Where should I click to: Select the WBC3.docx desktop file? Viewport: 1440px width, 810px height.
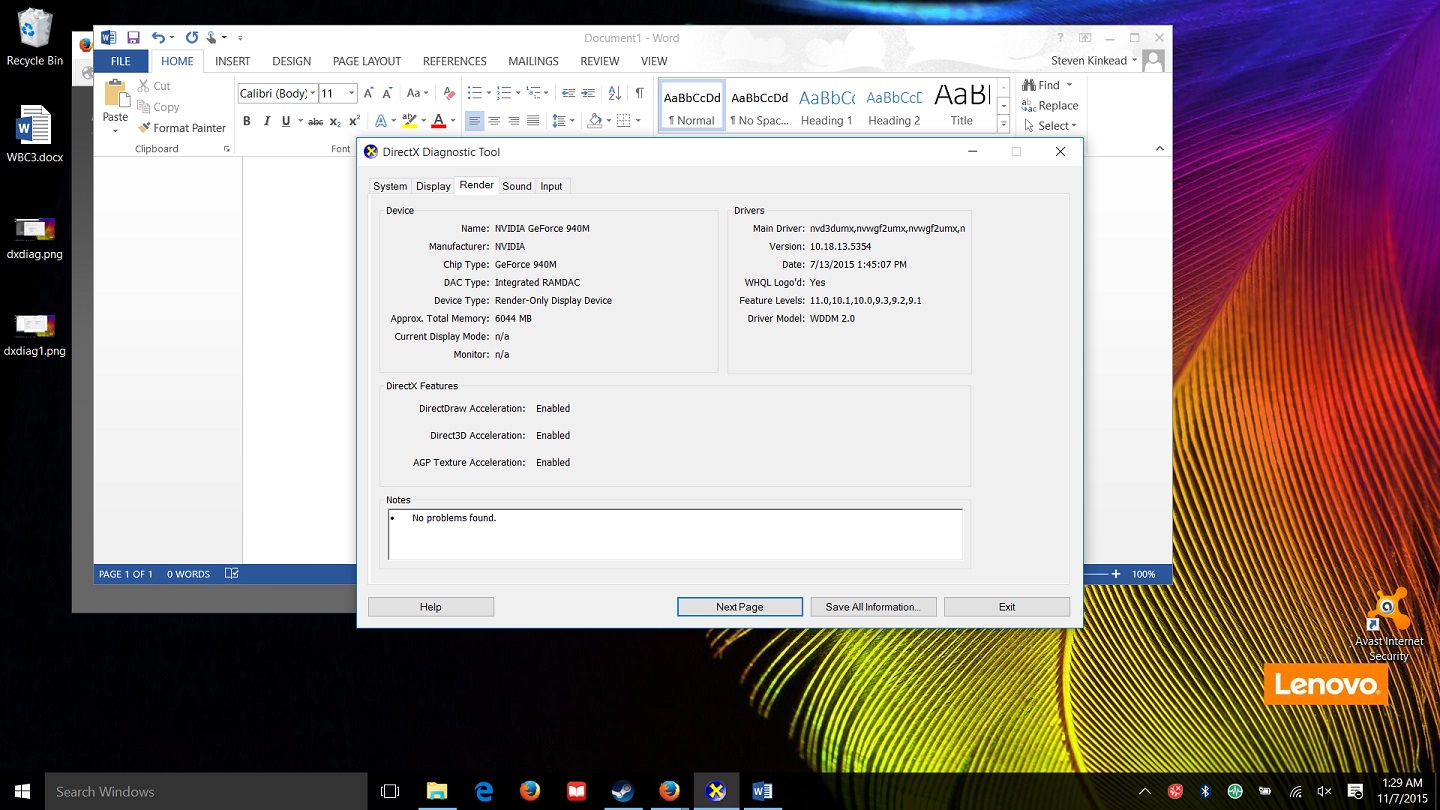click(x=35, y=134)
